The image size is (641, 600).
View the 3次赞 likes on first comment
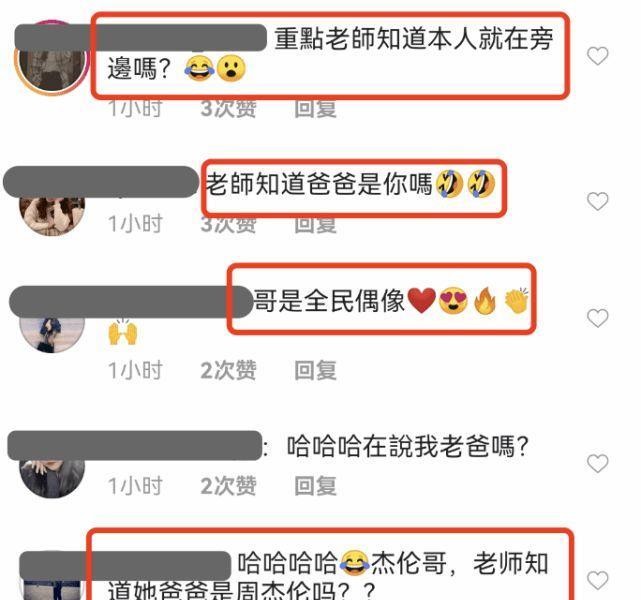[229, 109]
